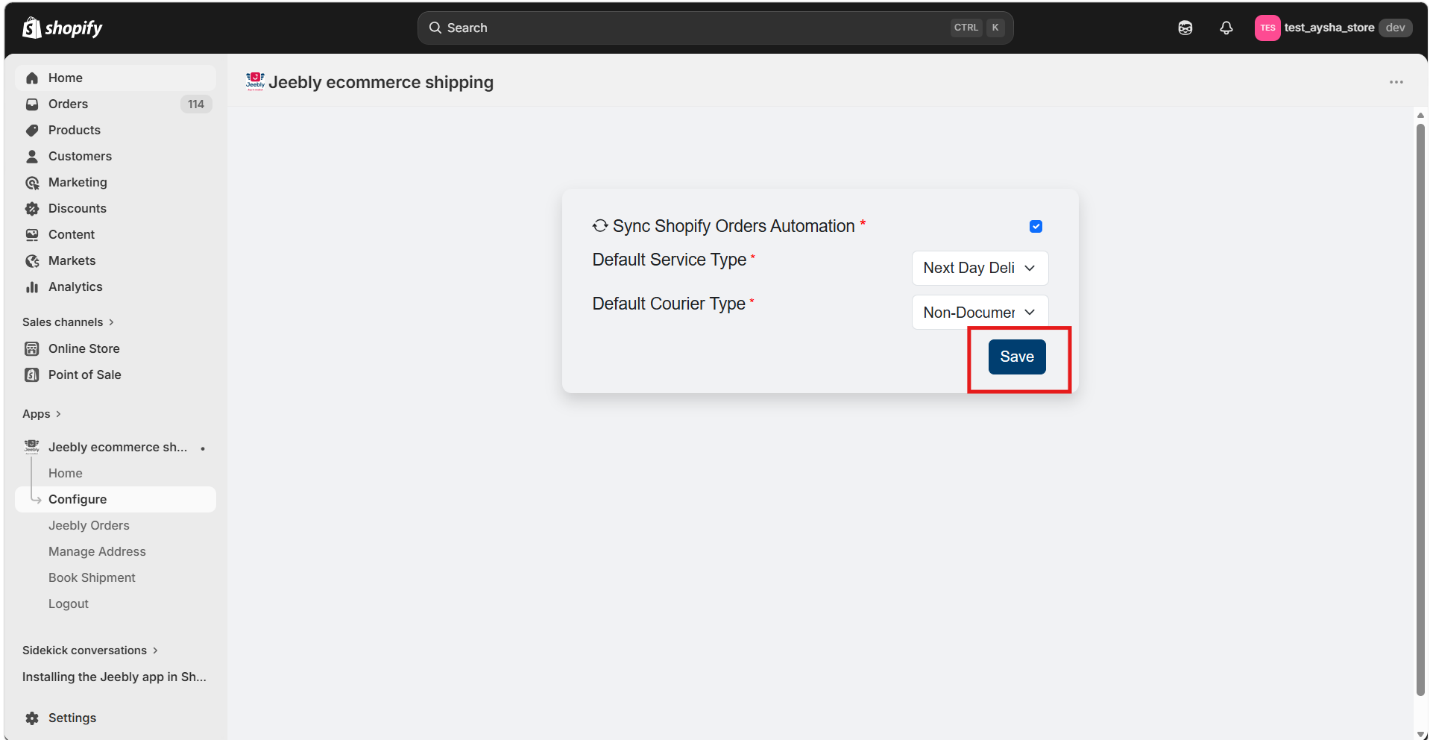The image size is (1430, 740).
Task: Click the 114 orders count badge
Action: tap(196, 104)
